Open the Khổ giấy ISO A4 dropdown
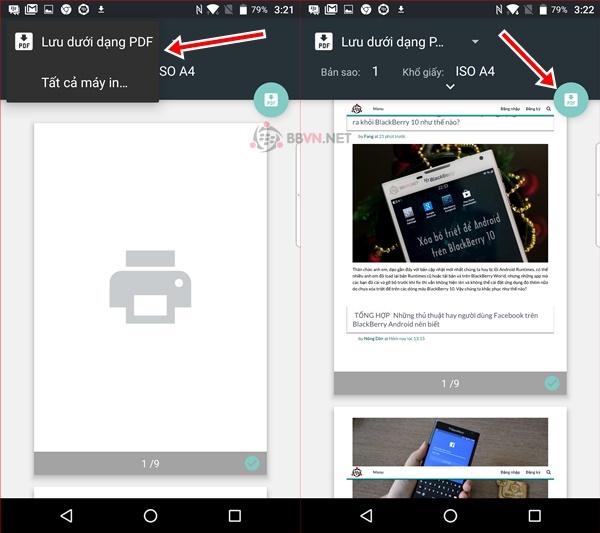Image resolution: width=600 pixels, height=533 pixels. pyautogui.click(x=475, y=72)
